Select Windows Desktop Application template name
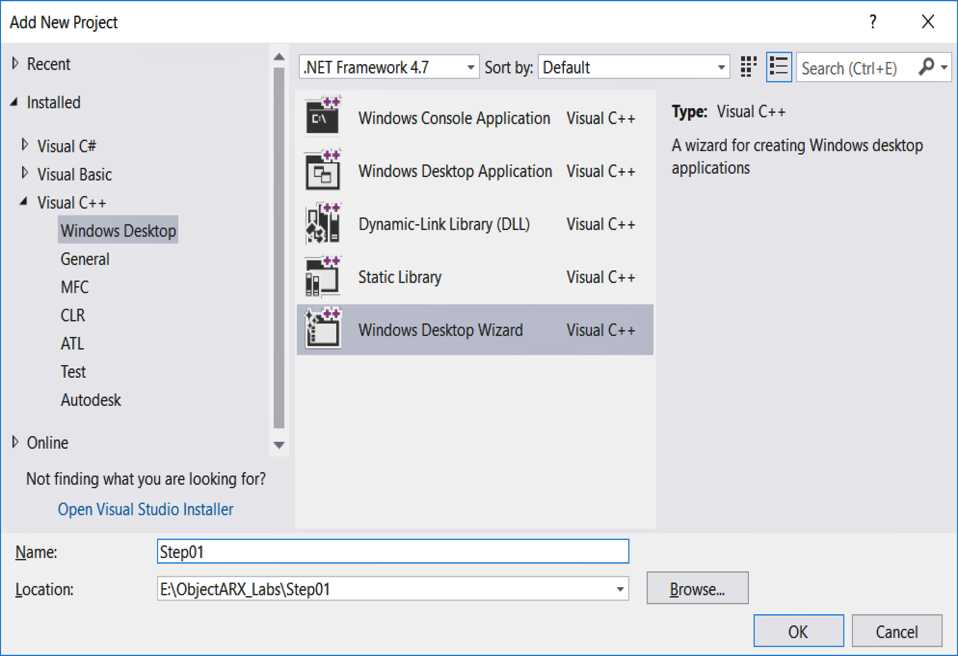This screenshot has width=958, height=656. coord(455,171)
